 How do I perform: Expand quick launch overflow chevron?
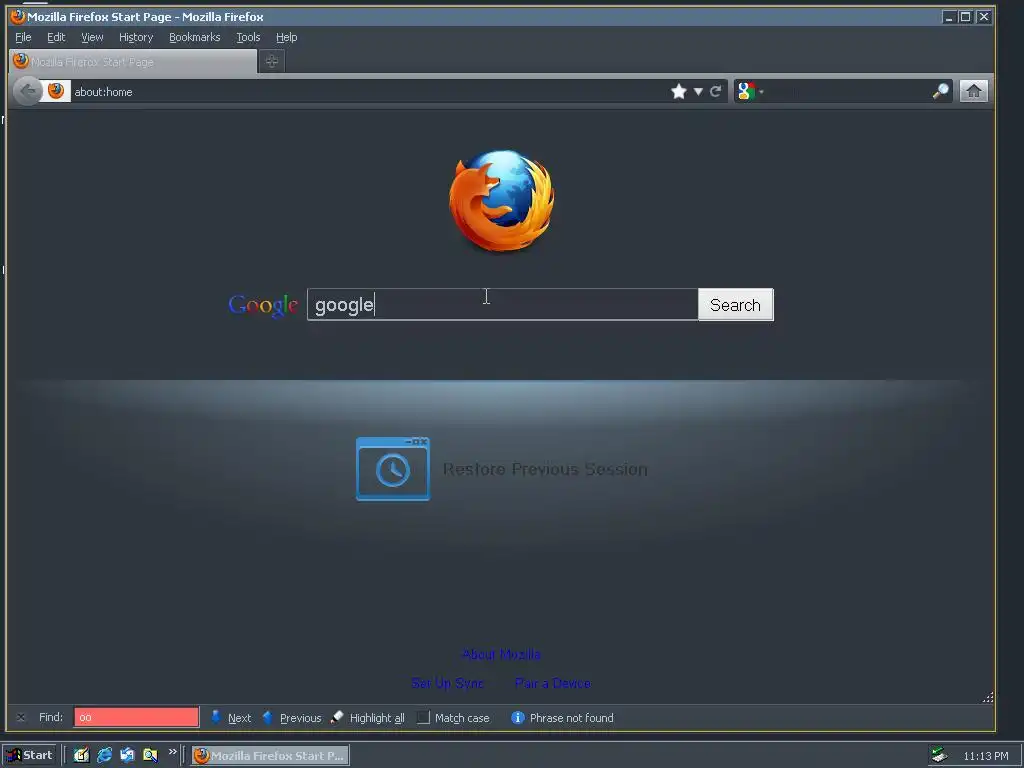tap(172, 752)
